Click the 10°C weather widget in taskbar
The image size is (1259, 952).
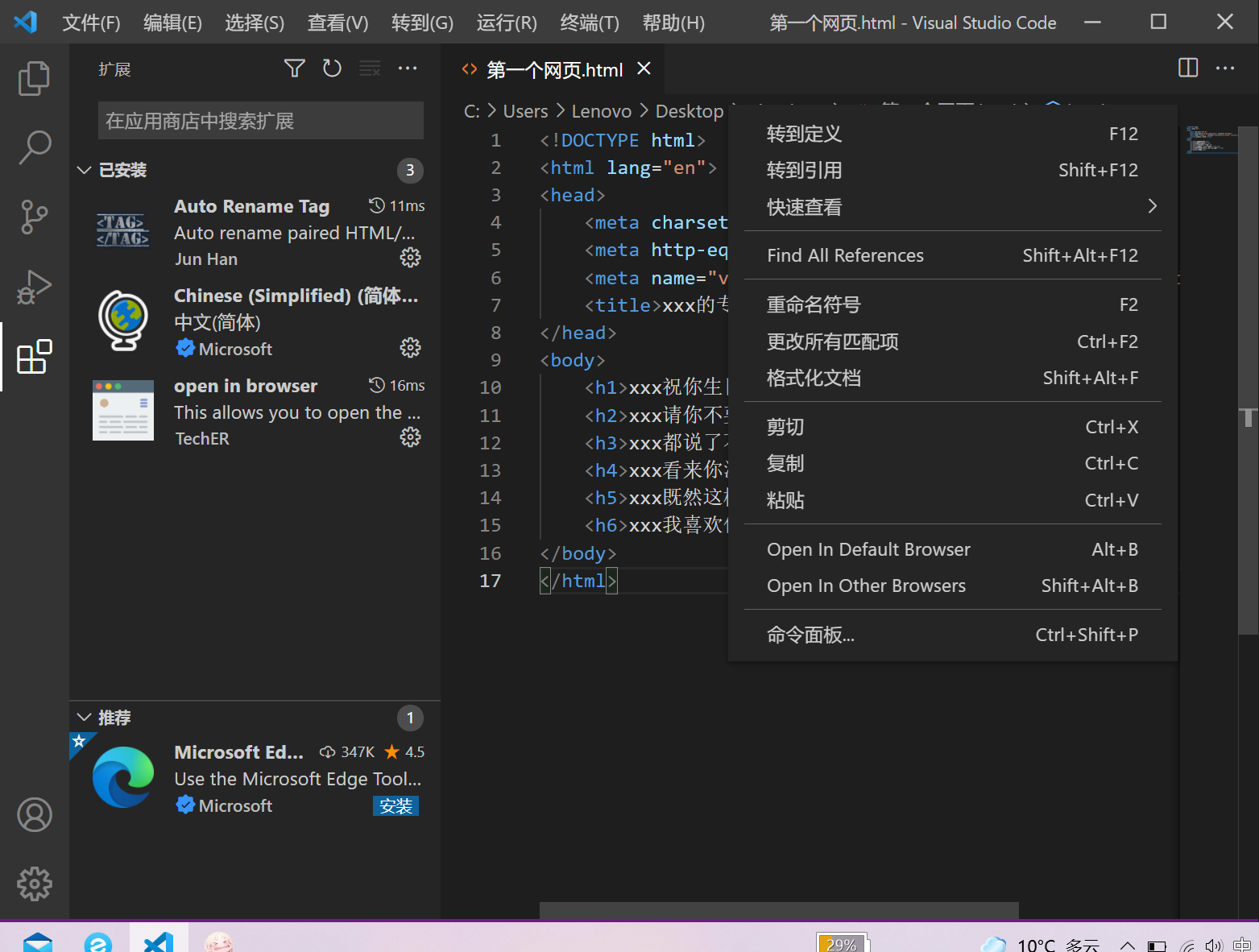1040,945
